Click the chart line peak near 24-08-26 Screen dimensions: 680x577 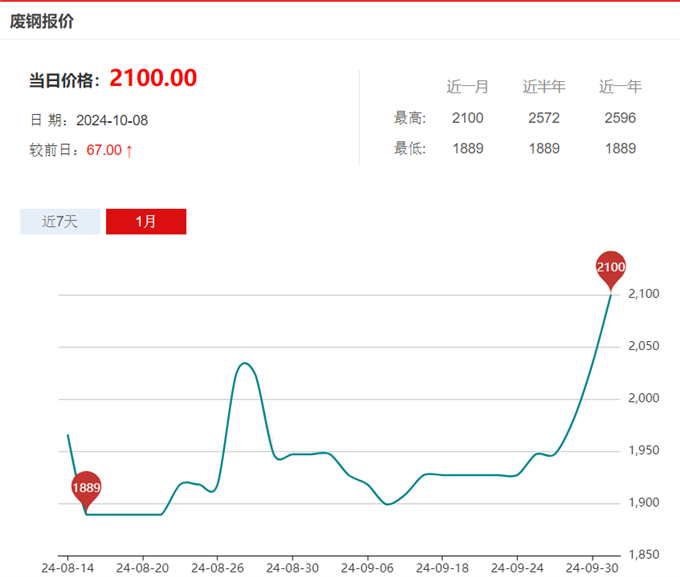245,363
